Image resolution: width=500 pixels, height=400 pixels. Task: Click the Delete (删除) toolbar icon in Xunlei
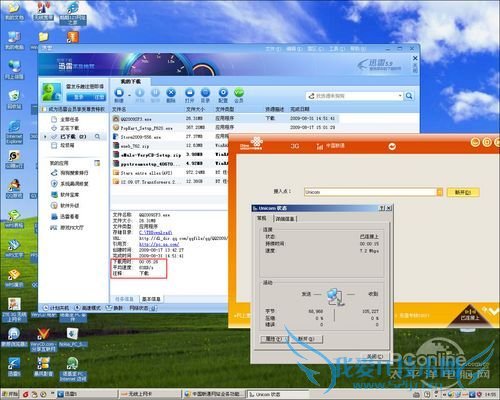[x=171, y=93]
